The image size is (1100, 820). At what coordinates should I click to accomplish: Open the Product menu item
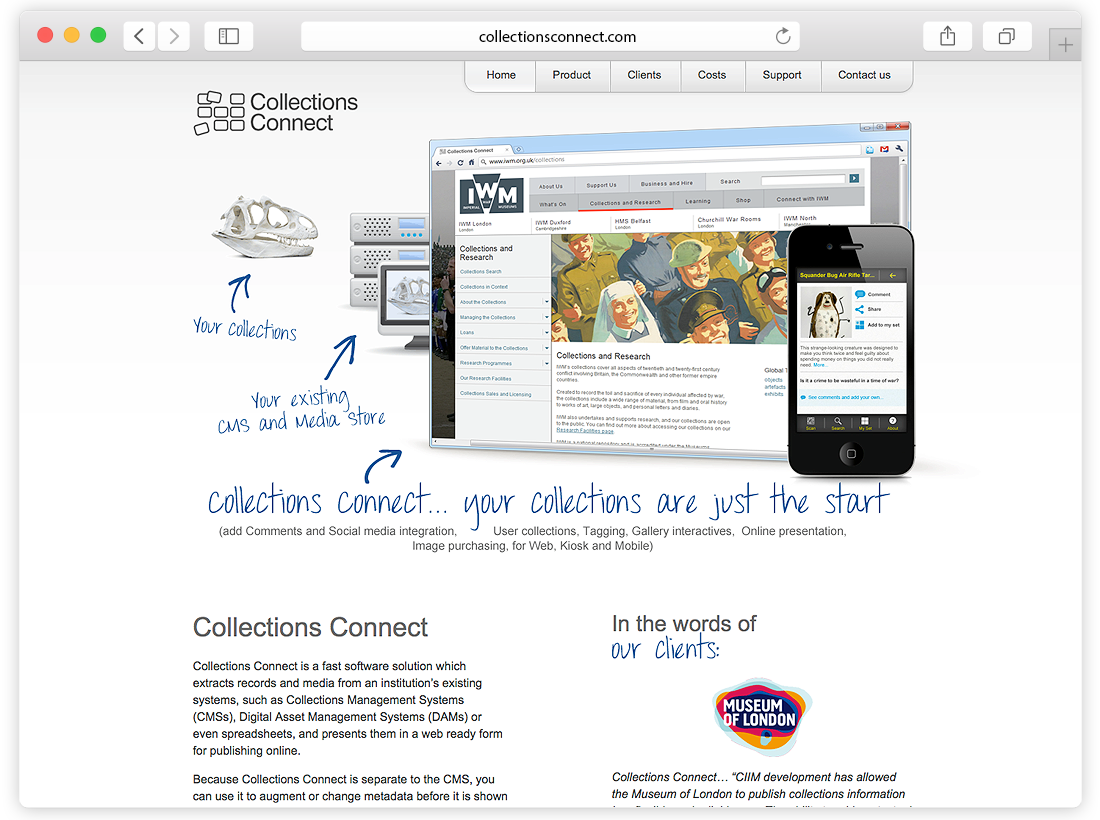(572, 75)
